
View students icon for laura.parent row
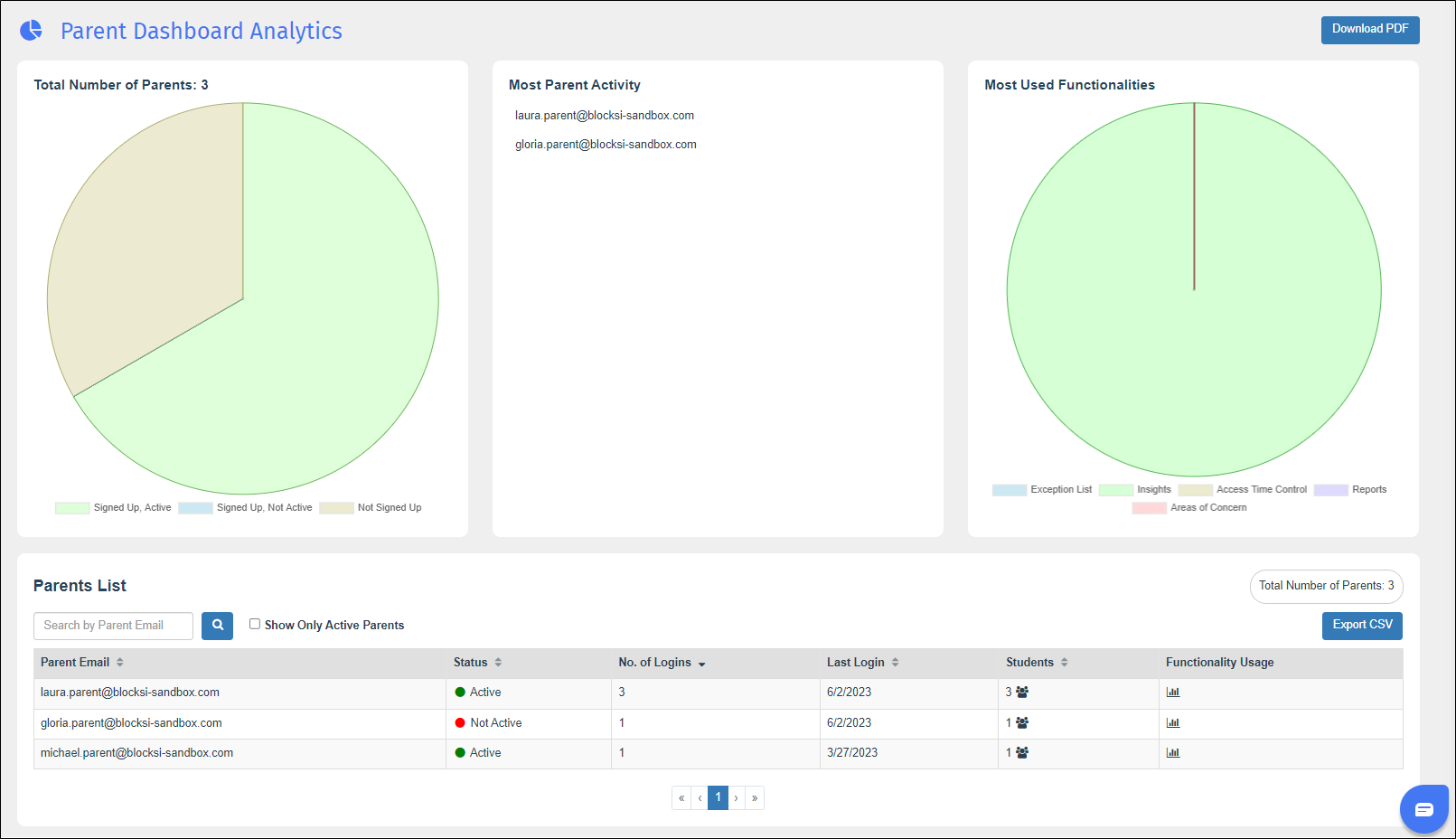tap(1022, 693)
